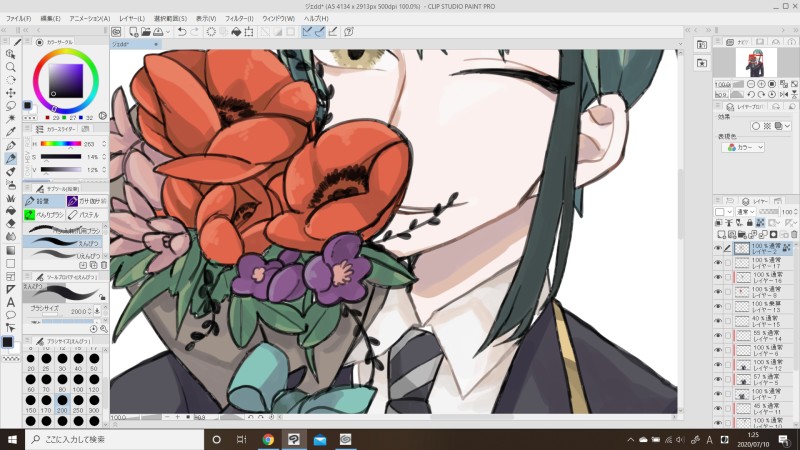Click the Redo arrow in command bar
This screenshot has width=800, height=450.
pyautogui.click(x=194, y=32)
